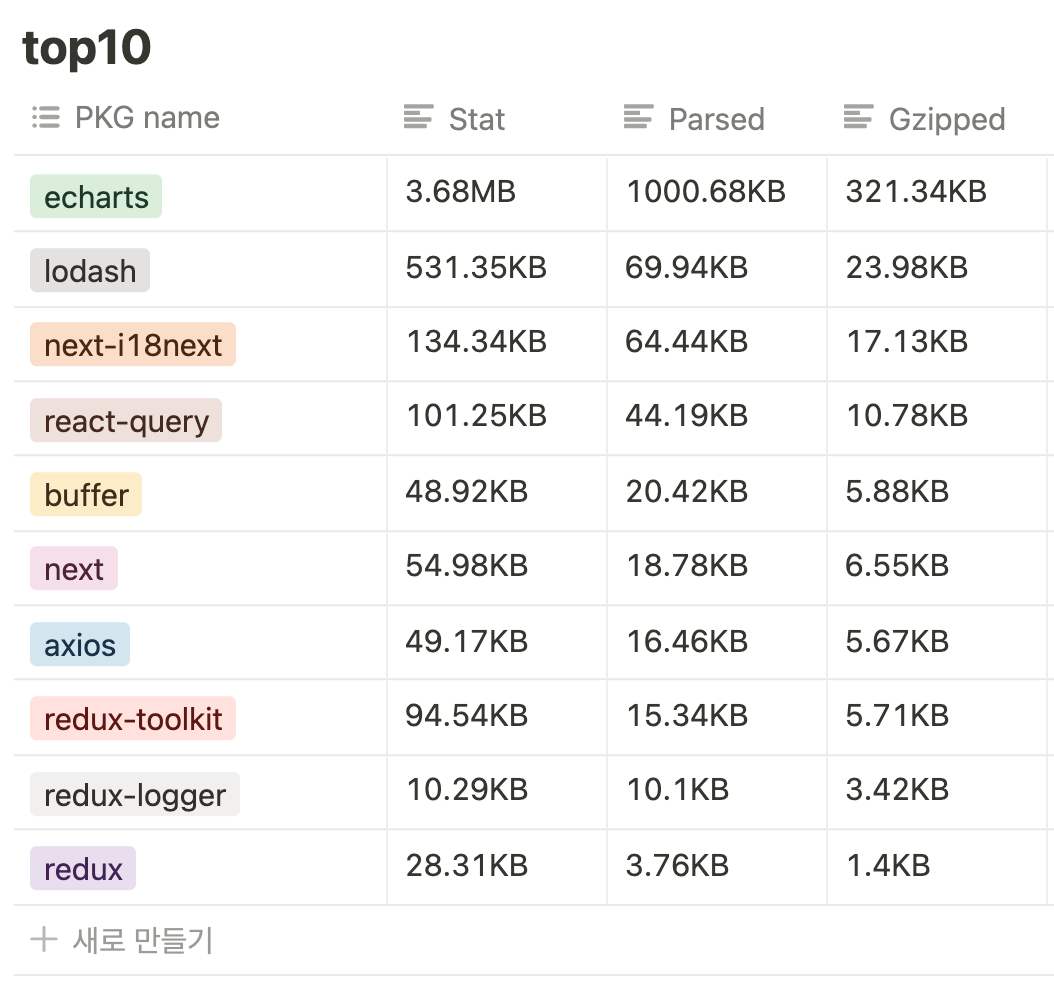Click the 6.55KB Gzipped cell
This screenshot has width=1054, height=982.
[x=937, y=568]
